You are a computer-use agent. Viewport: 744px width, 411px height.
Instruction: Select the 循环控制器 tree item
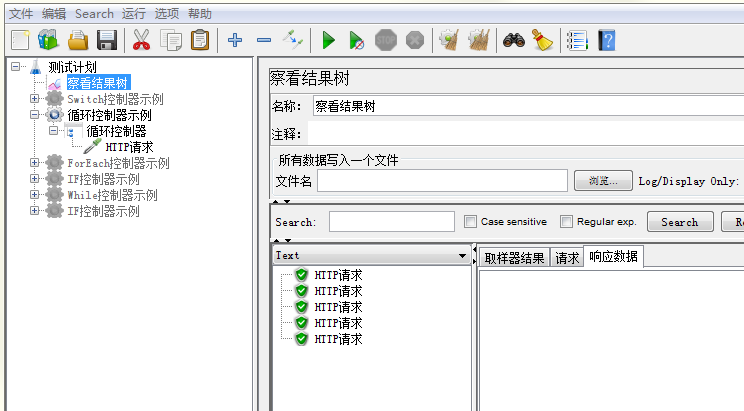[x=116, y=131]
